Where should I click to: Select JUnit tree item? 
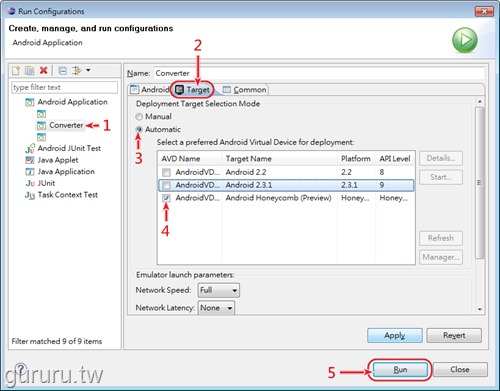pyautogui.click(x=46, y=183)
